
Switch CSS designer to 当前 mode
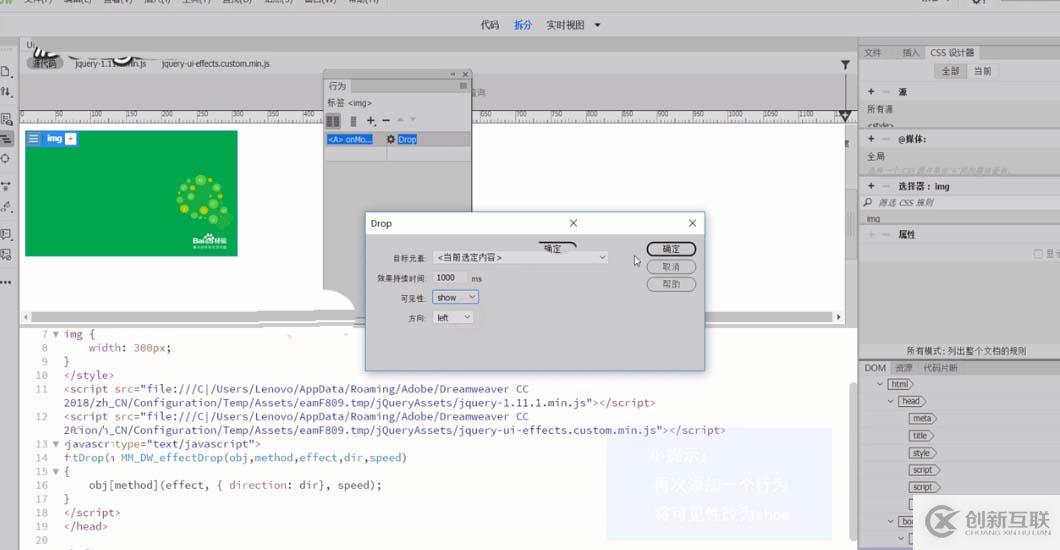coord(983,71)
